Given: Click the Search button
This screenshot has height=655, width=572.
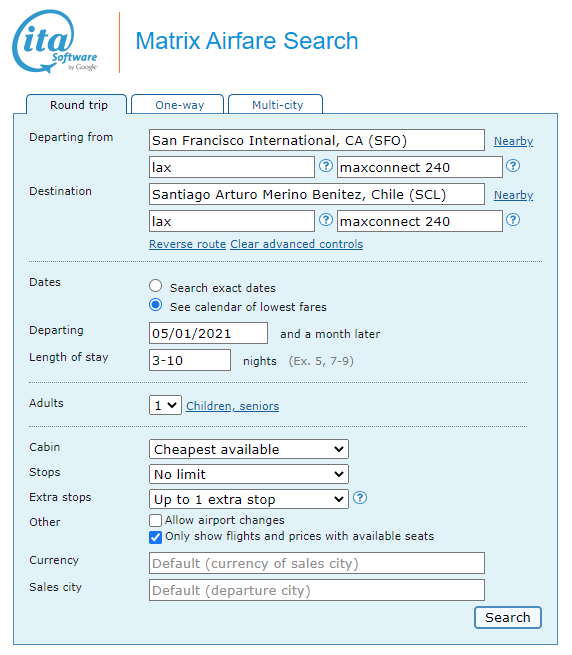Looking at the screenshot, I should (508, 617).
